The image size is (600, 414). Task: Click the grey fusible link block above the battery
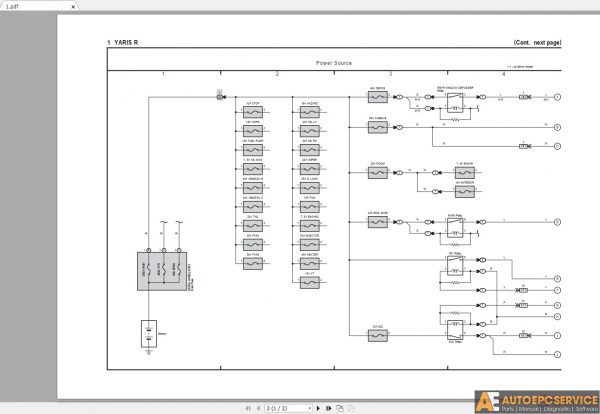pos(162,271)
